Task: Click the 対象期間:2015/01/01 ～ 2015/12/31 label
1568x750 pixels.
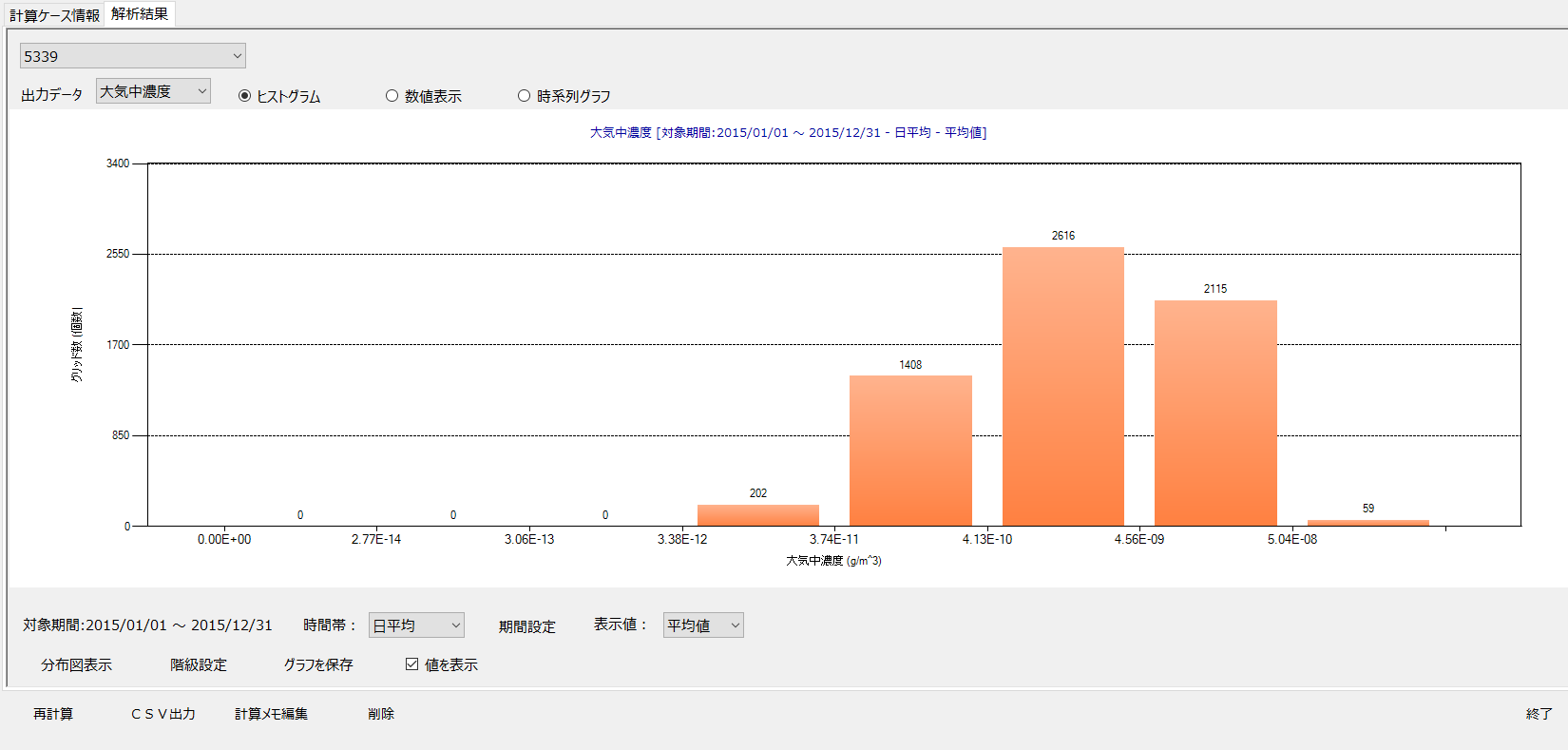Action: tap(147, 625)
